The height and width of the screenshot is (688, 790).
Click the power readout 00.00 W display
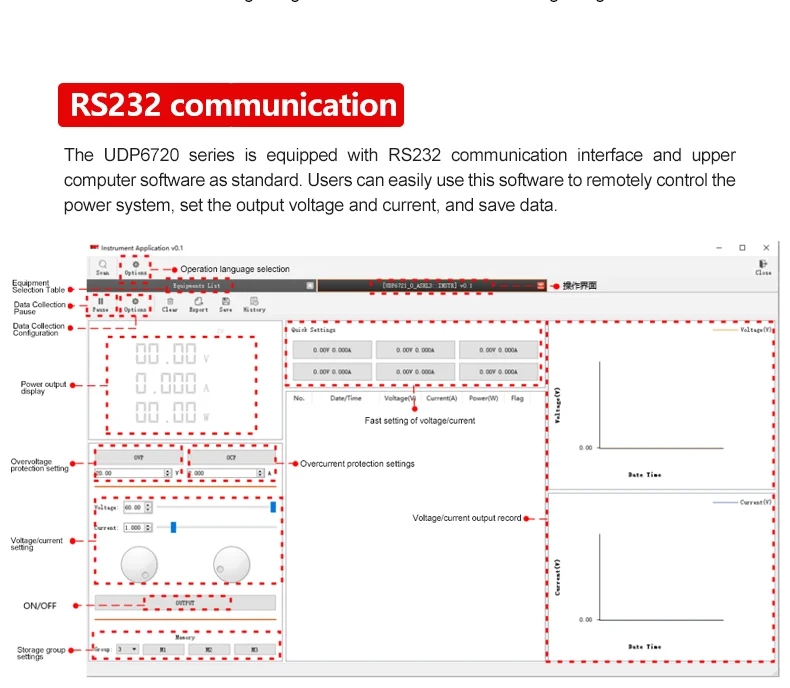(172, 412)
